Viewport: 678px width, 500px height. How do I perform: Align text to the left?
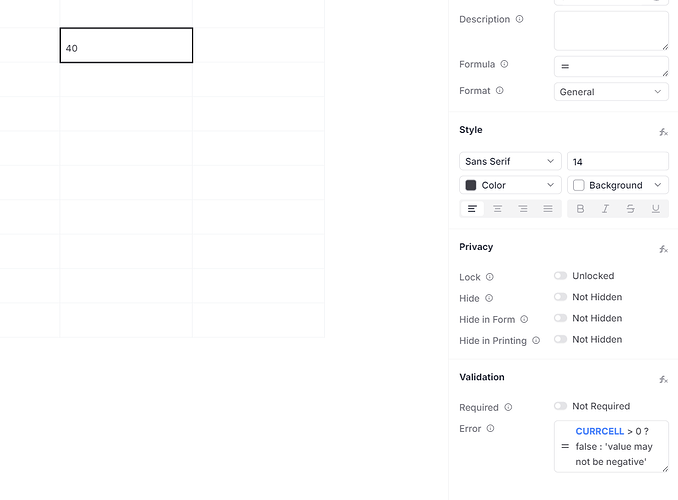(473, 209)
